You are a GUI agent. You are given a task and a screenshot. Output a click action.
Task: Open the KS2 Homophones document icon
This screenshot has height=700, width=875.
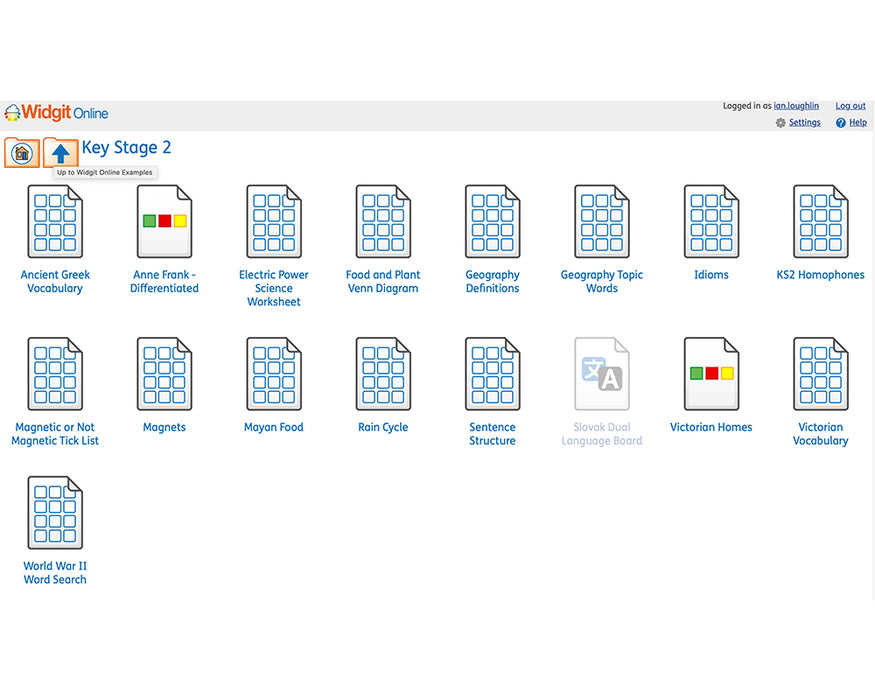tap(820, 221)
